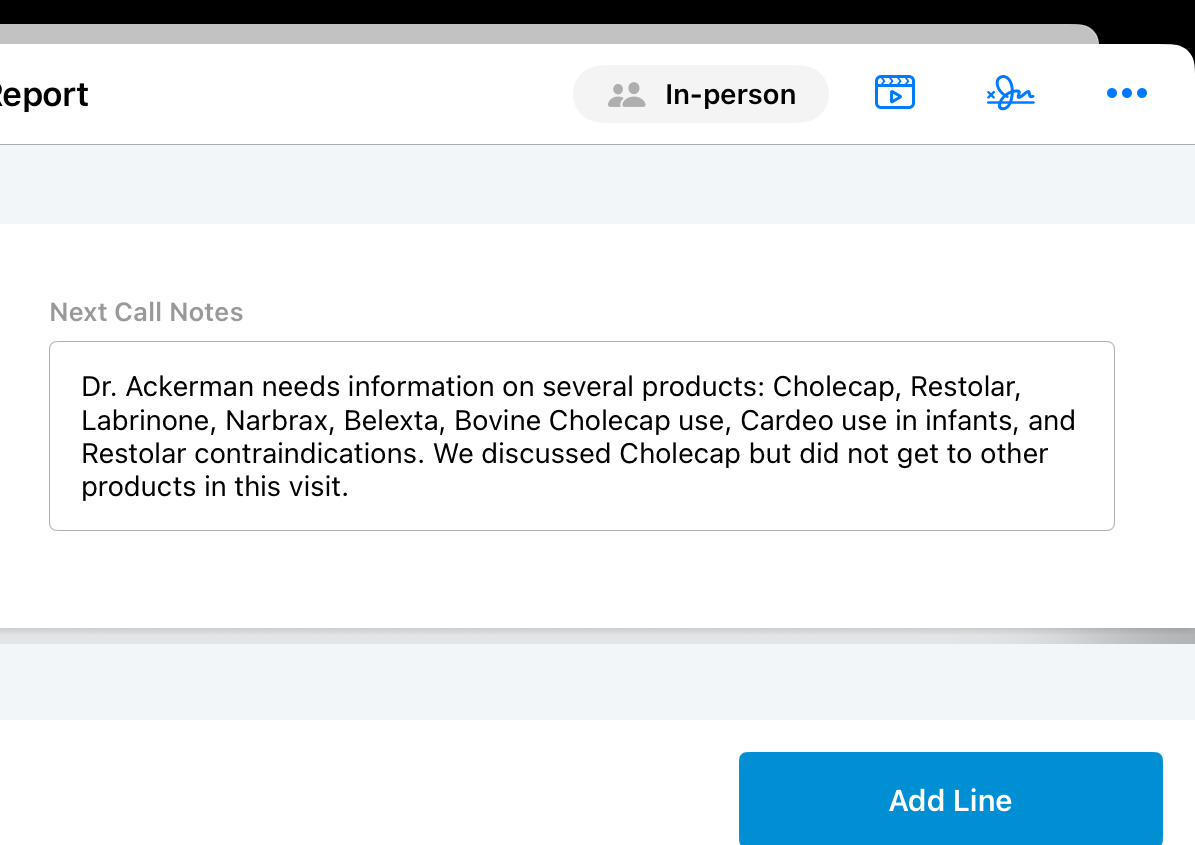Click the Next Call Notes label
Viewport: 1195px width, 845px height.
[x=146, y=312]
